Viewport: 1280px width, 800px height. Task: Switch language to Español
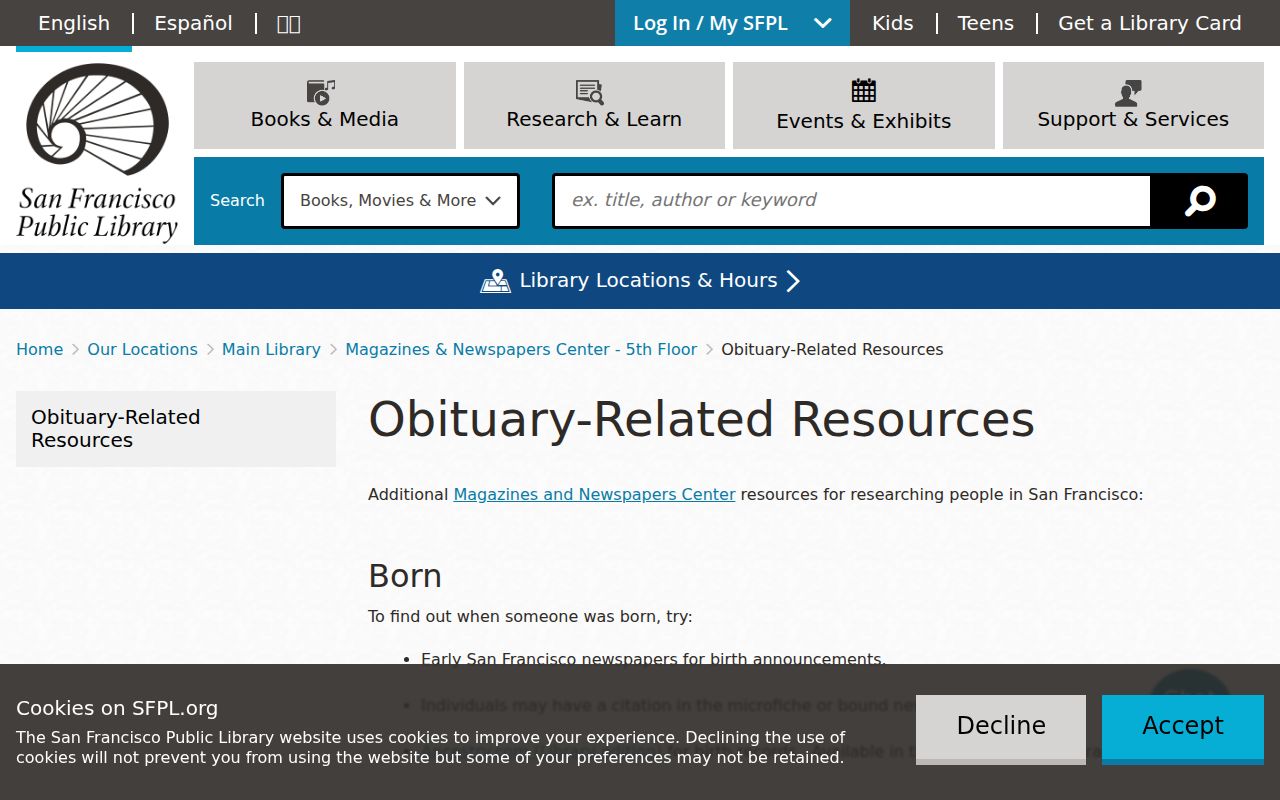(193, 23)
